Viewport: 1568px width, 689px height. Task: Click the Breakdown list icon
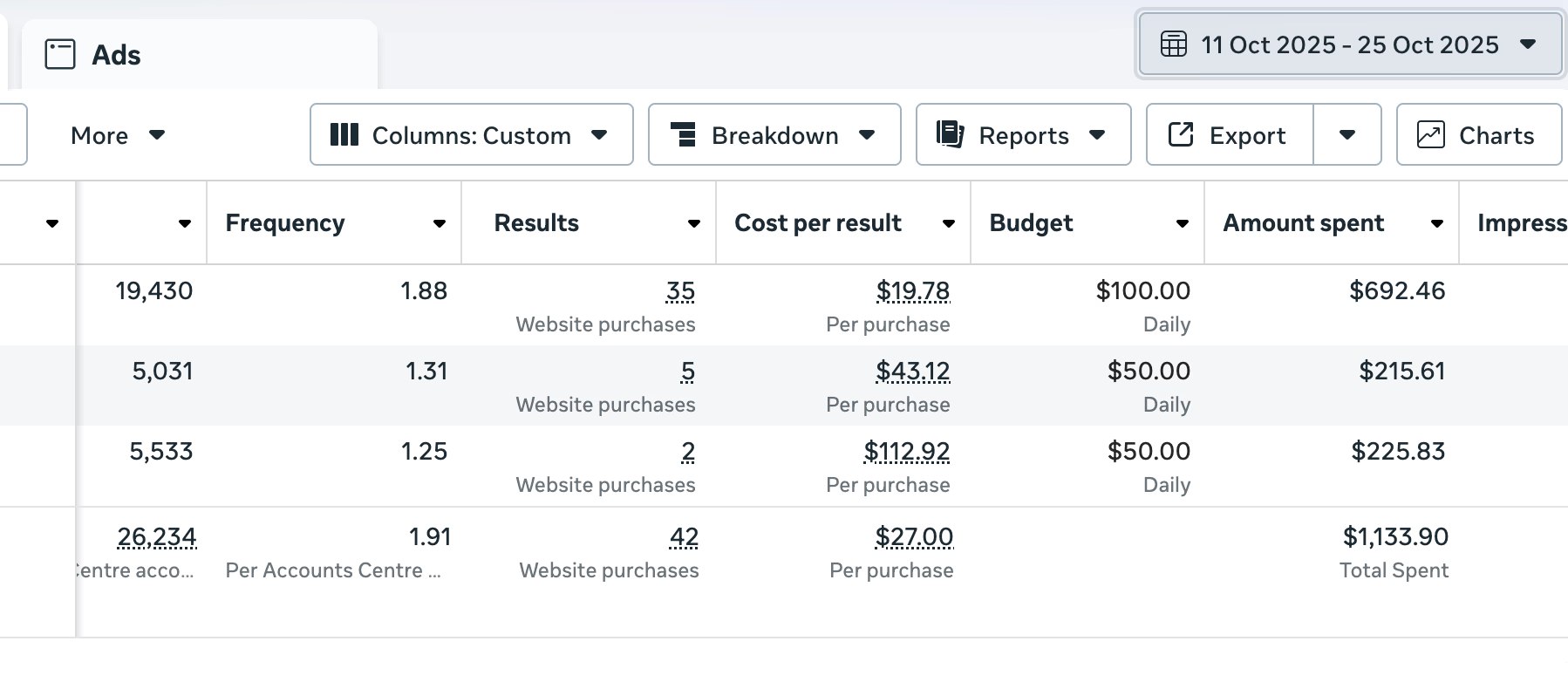683,135
